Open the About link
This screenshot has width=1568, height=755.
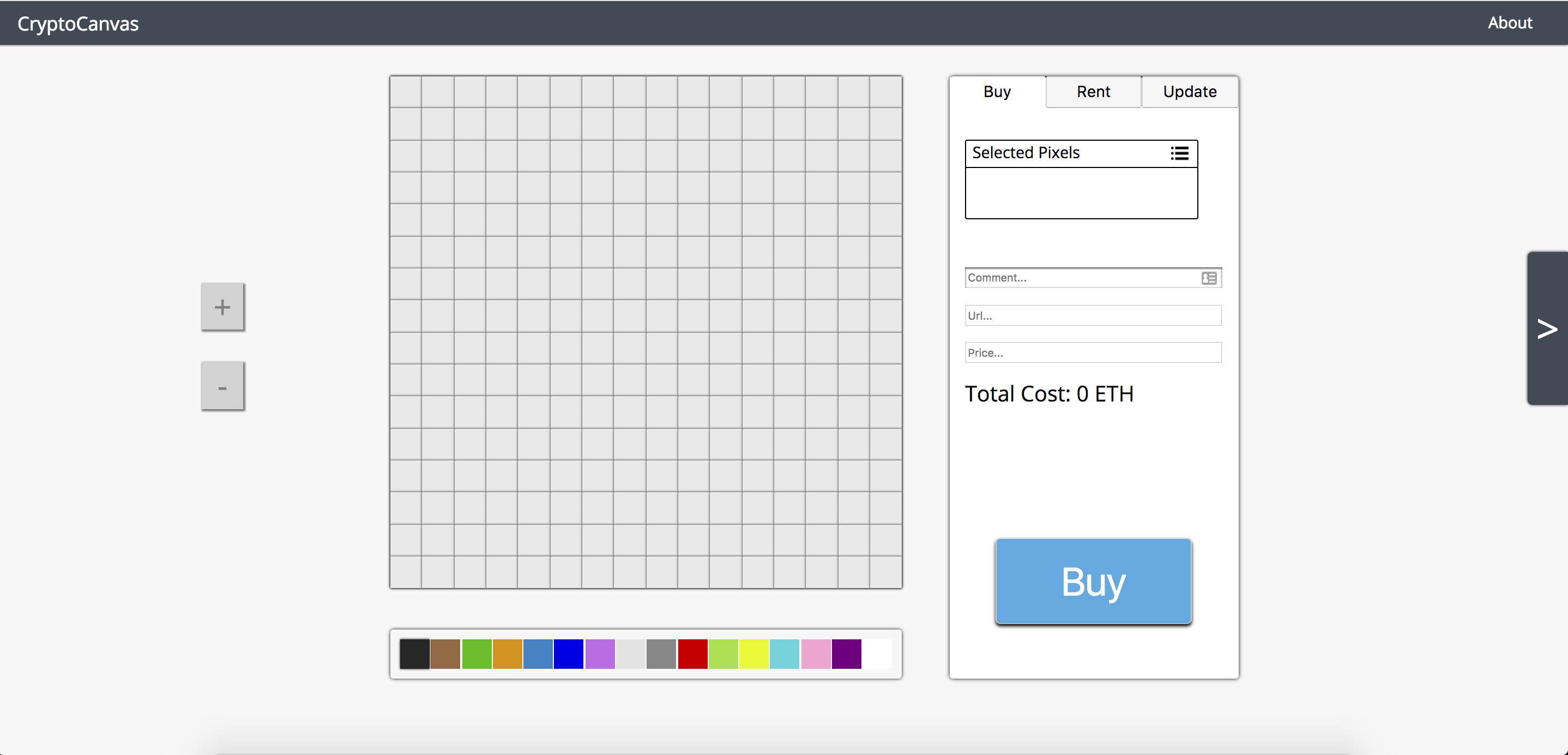[1510, 22]
